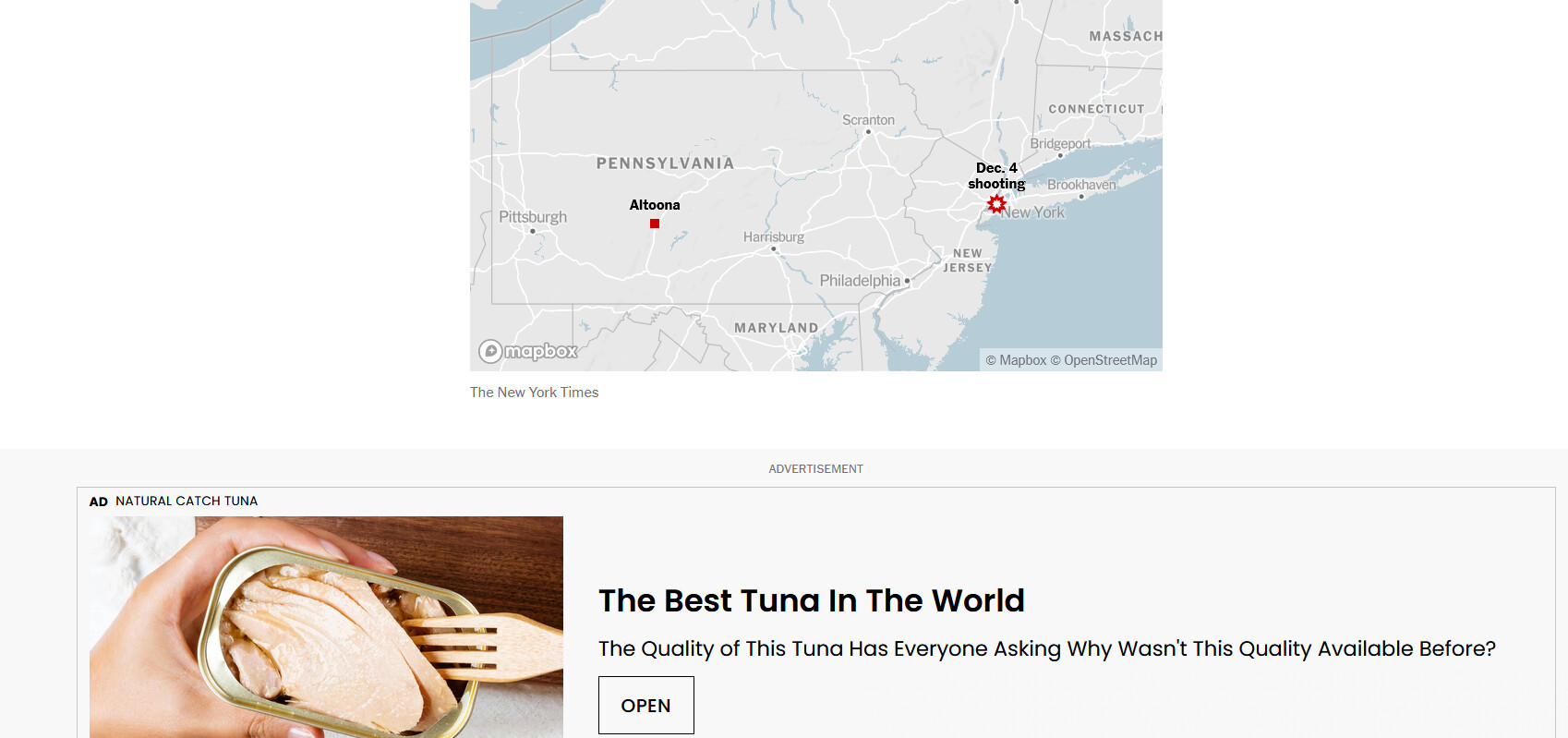Image resolution: width=1568 pixels, height=738 pixels.
Task: Click the Scranton city dot
Action: (x=868, y=132)
